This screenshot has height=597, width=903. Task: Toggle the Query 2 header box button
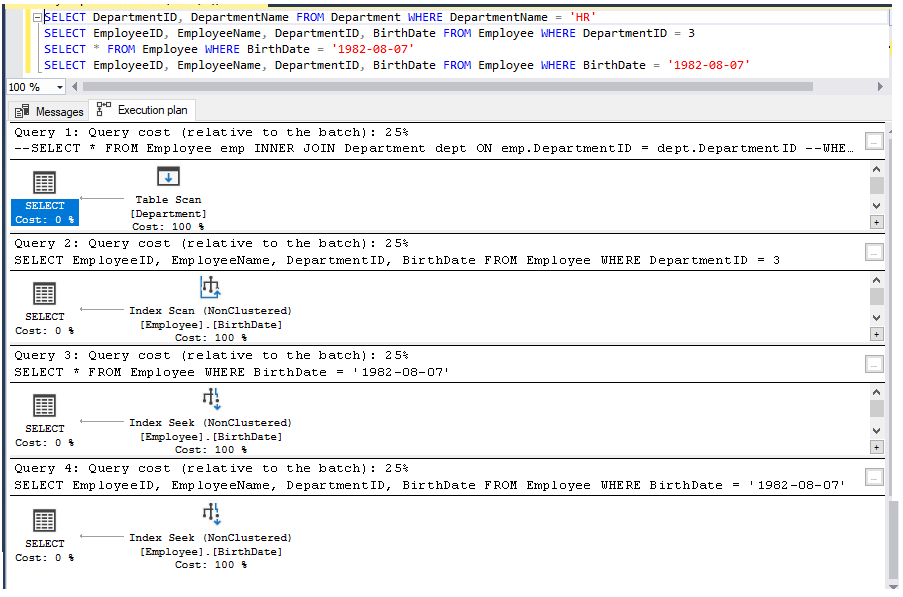(x=874, y=253)
